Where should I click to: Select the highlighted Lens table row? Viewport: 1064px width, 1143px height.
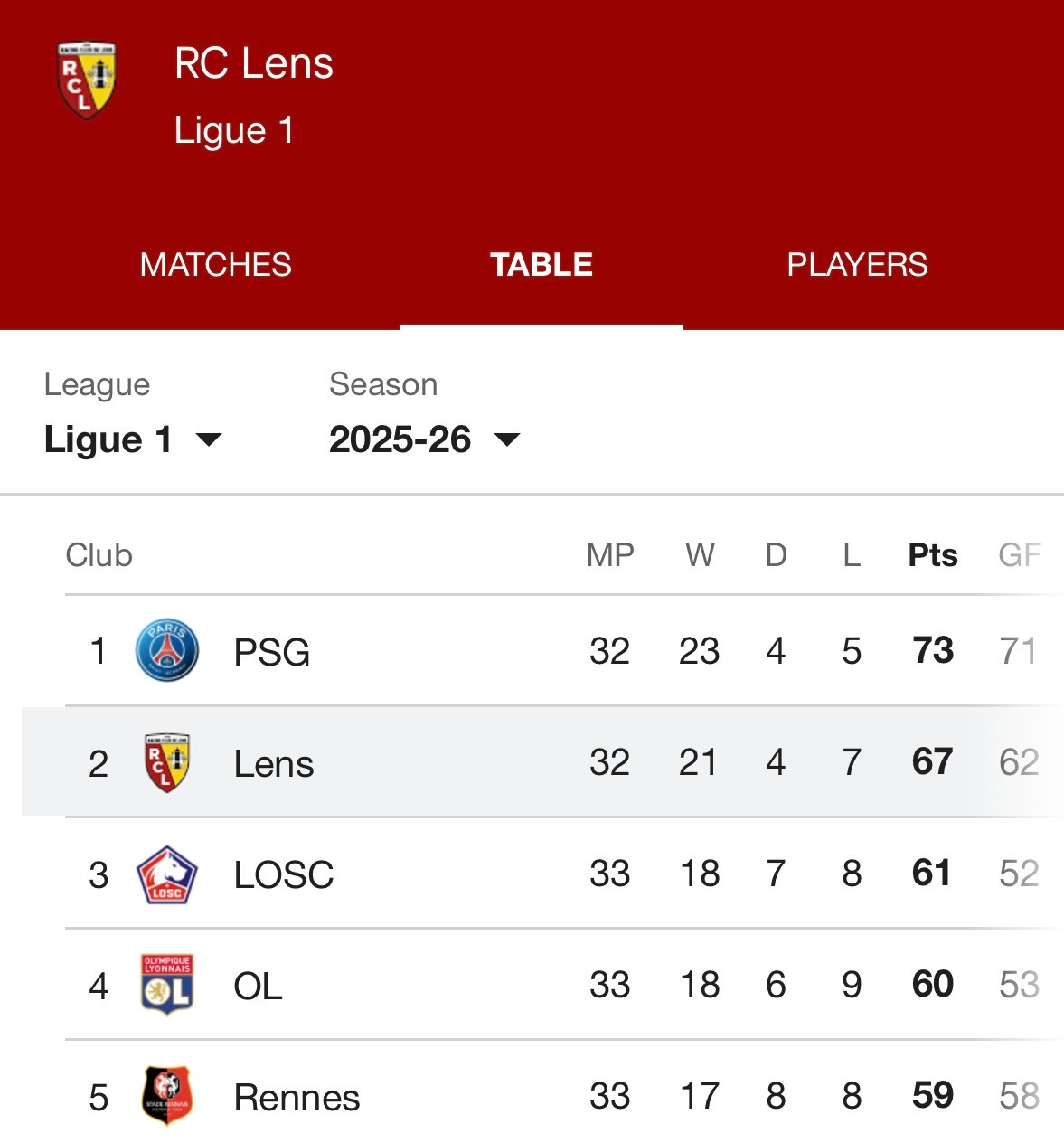[542, 762]
